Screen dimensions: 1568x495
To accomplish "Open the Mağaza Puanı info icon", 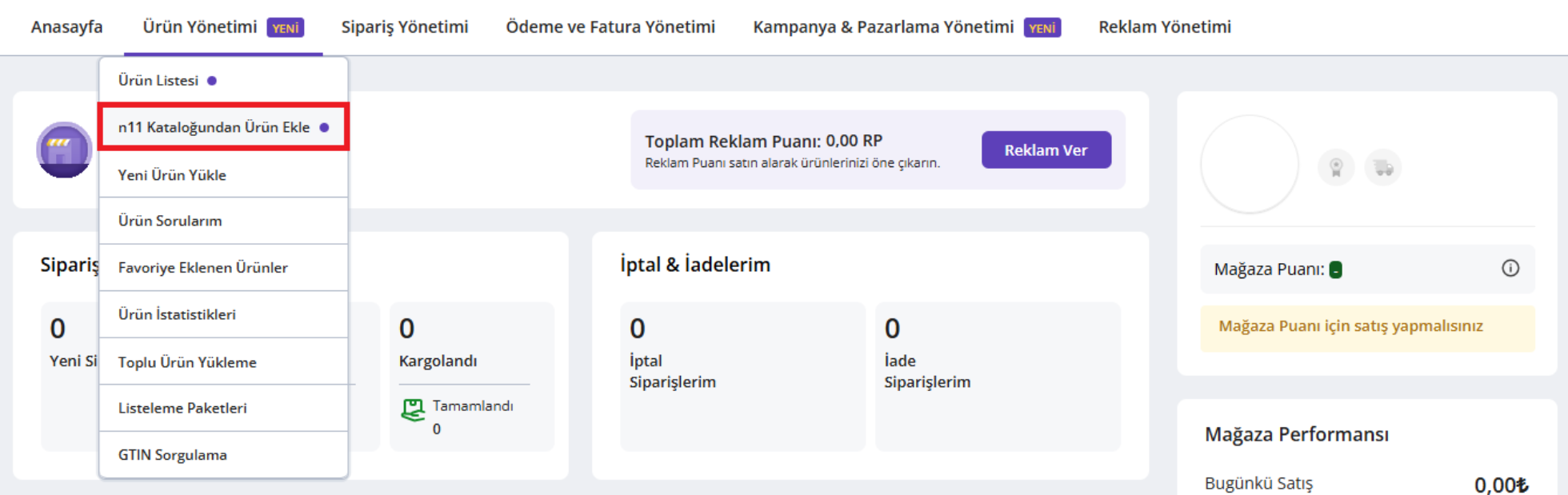I will (1510, 269).
